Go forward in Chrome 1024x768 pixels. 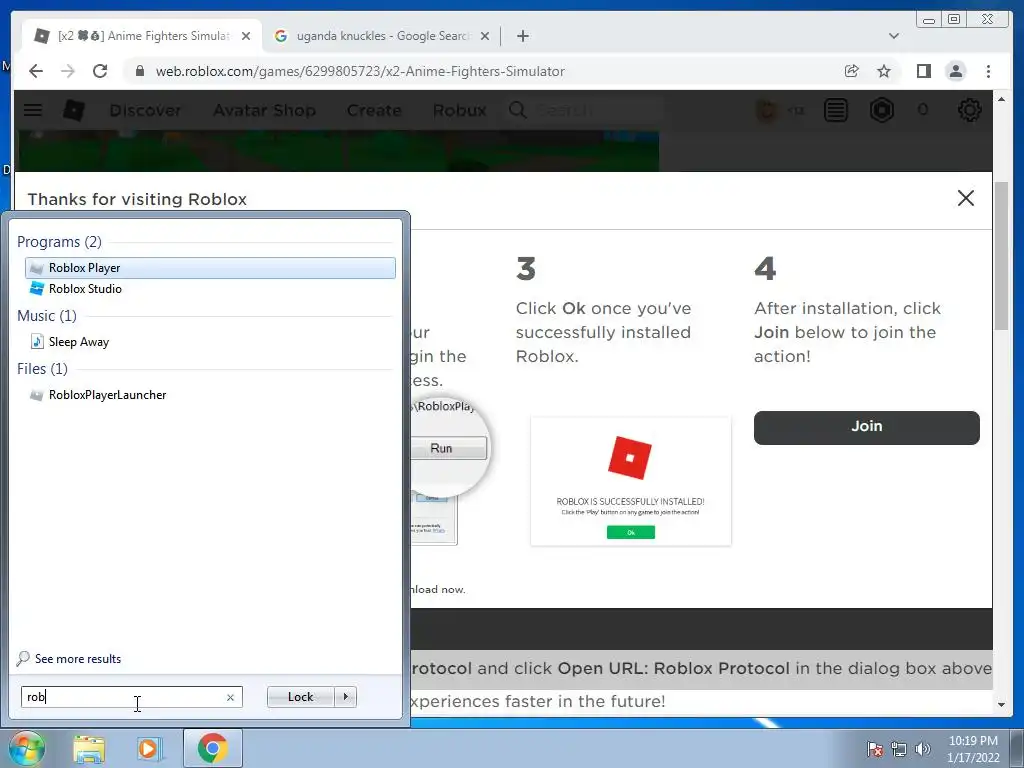coord(68,71)
